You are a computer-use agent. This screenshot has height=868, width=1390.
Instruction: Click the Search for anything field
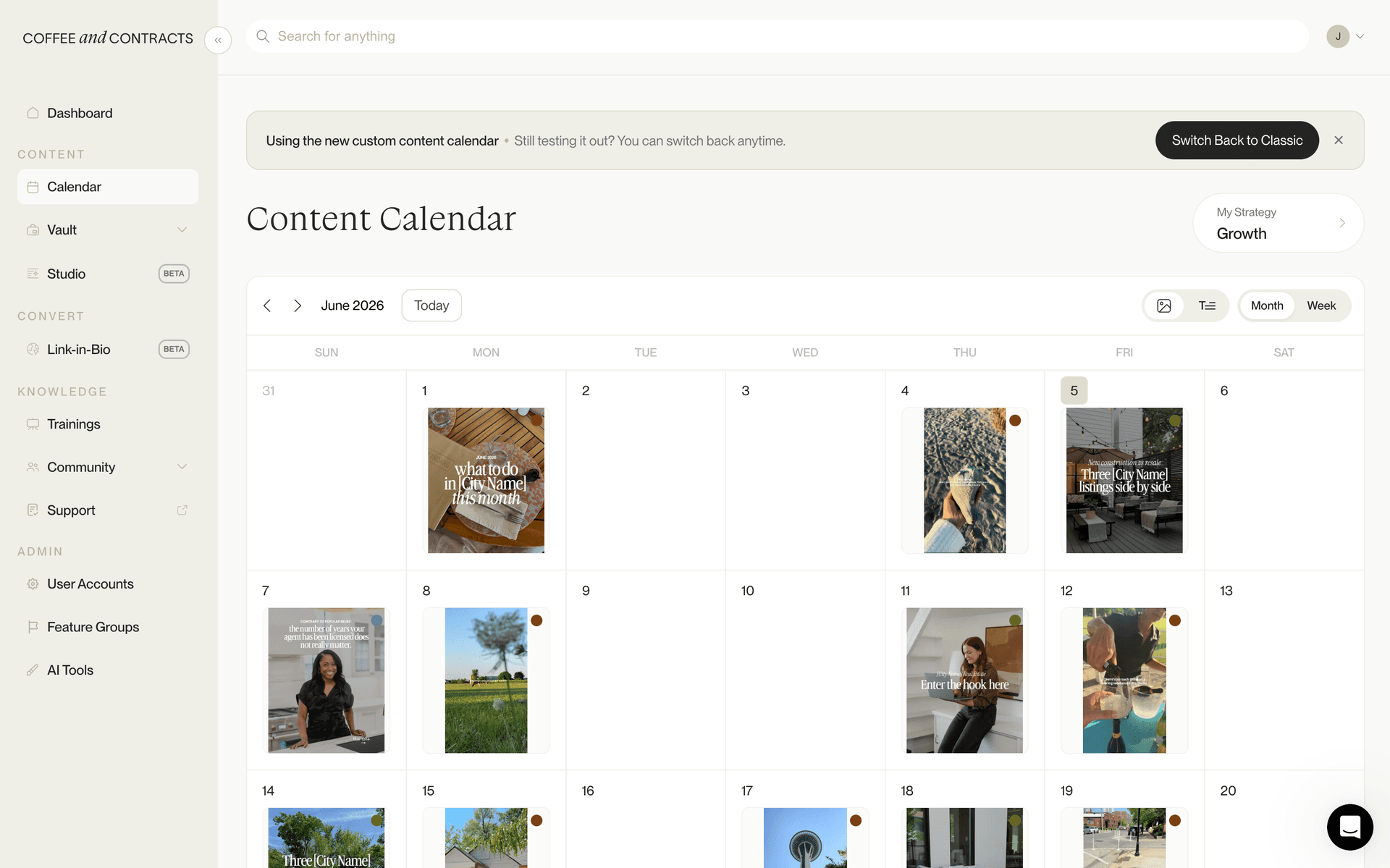[x=778, y=36]
